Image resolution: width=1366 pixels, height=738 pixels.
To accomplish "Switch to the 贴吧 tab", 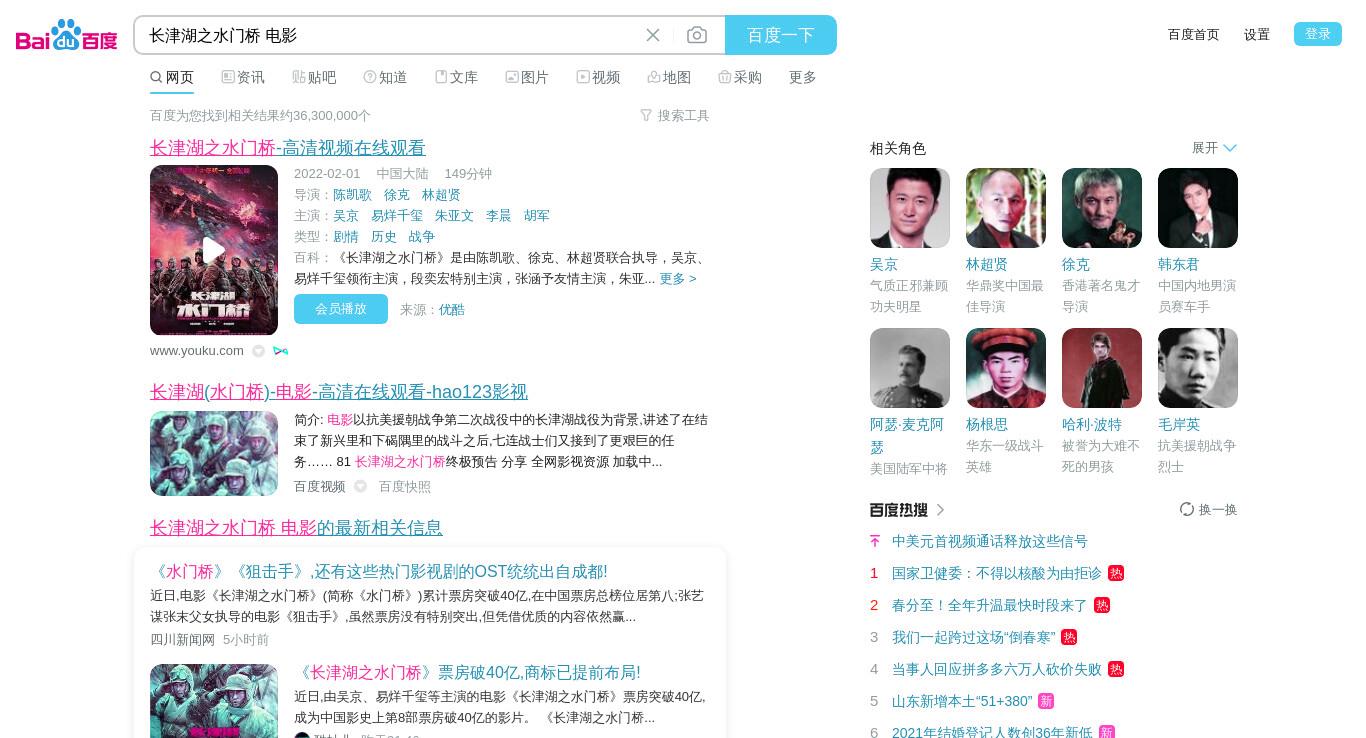I will [314, 77].
